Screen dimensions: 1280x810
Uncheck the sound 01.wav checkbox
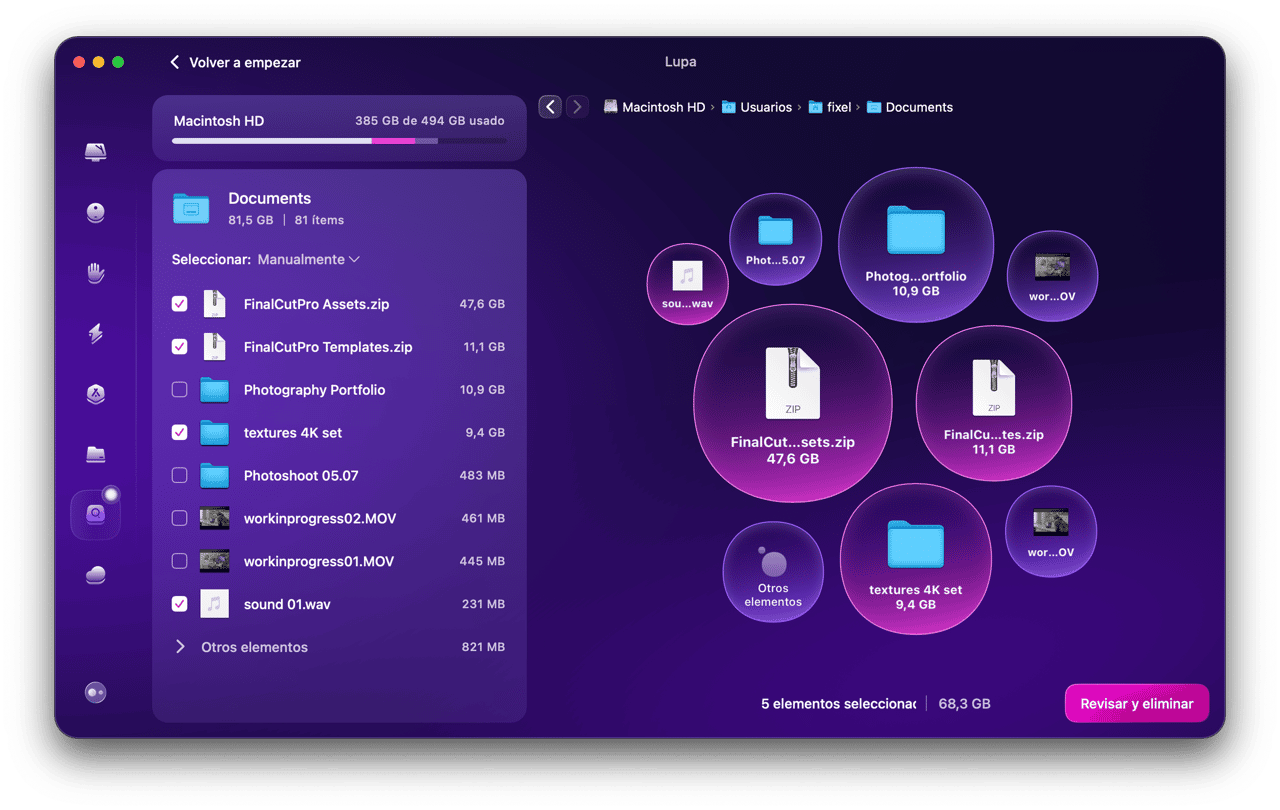point(180,604)
